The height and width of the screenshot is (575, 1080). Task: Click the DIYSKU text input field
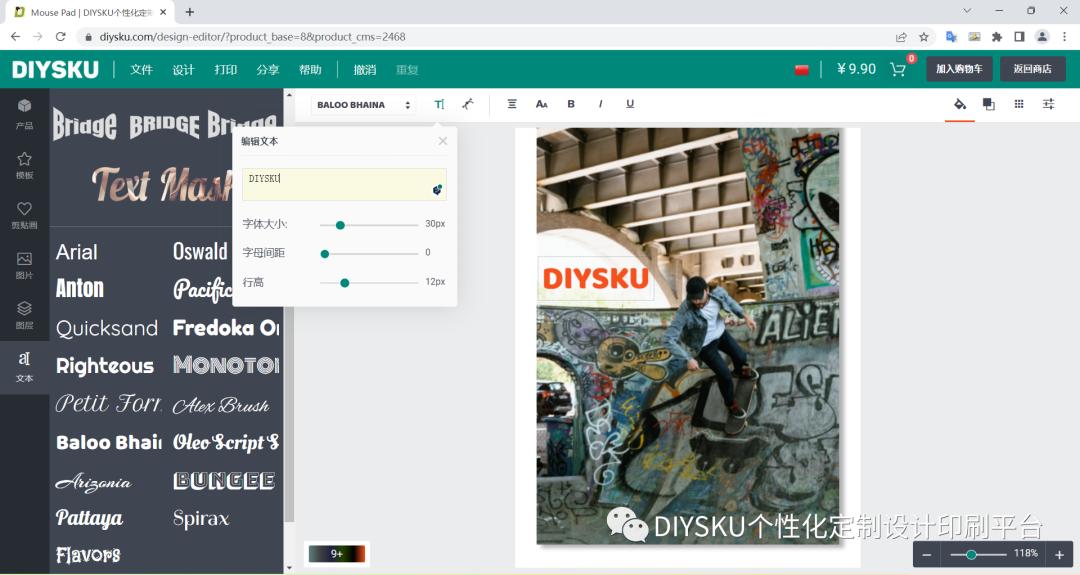point(340,184)
